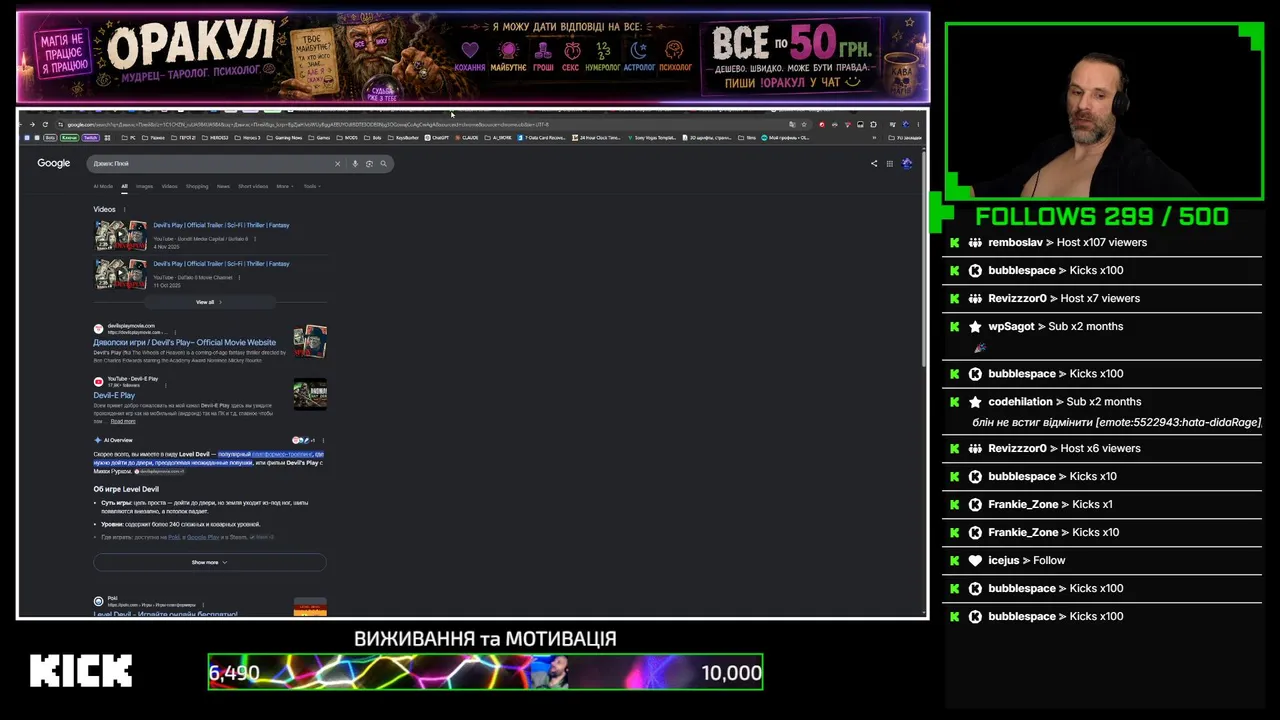This screenshot has width=1280, height=720.
Task: Open options menu for devilsplaymovie.com result
Action: pos(177,332)
